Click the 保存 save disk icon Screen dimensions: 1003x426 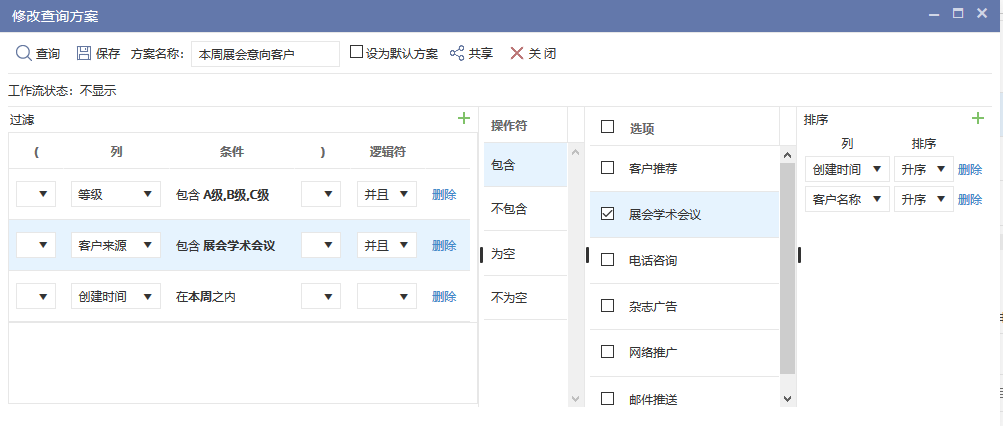pyautogui.click(x=84, y=54)
